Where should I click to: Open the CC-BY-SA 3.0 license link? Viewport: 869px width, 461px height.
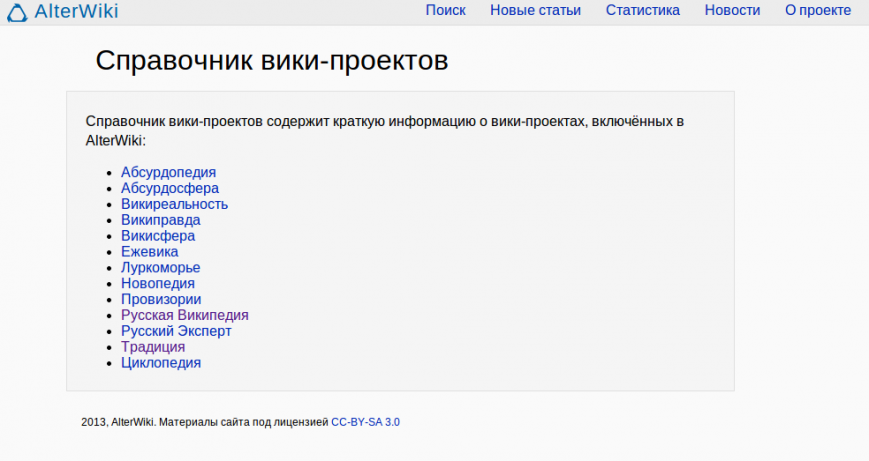click(x=365, y=422)
